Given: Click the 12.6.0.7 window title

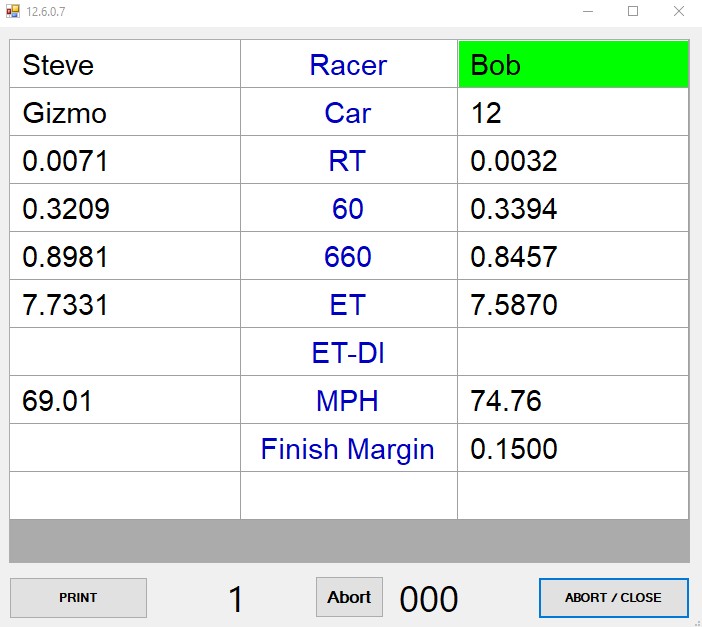Looking at the screenshot, I should [46, 12].
